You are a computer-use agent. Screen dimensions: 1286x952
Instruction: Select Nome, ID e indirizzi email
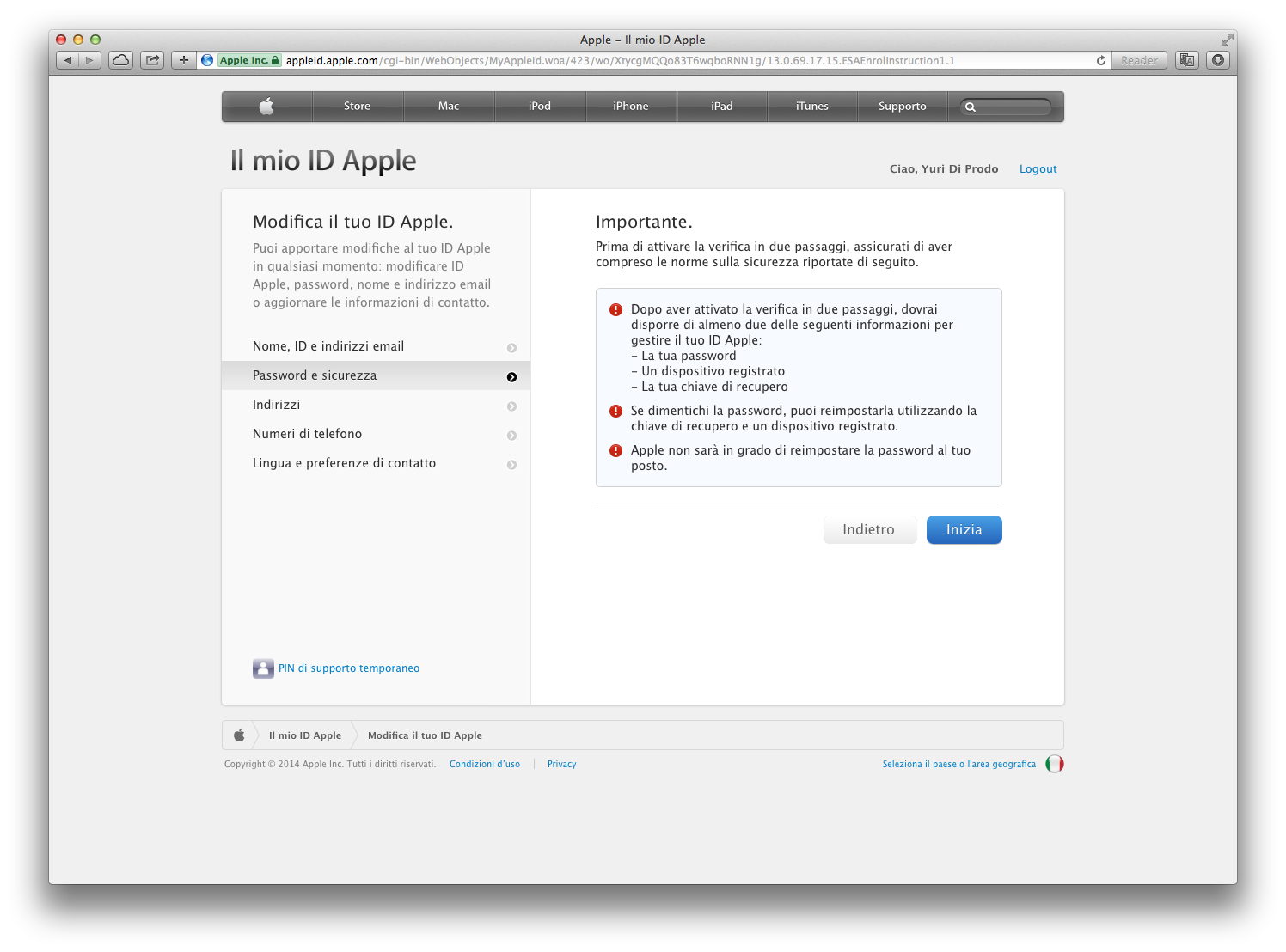[376, 346]
